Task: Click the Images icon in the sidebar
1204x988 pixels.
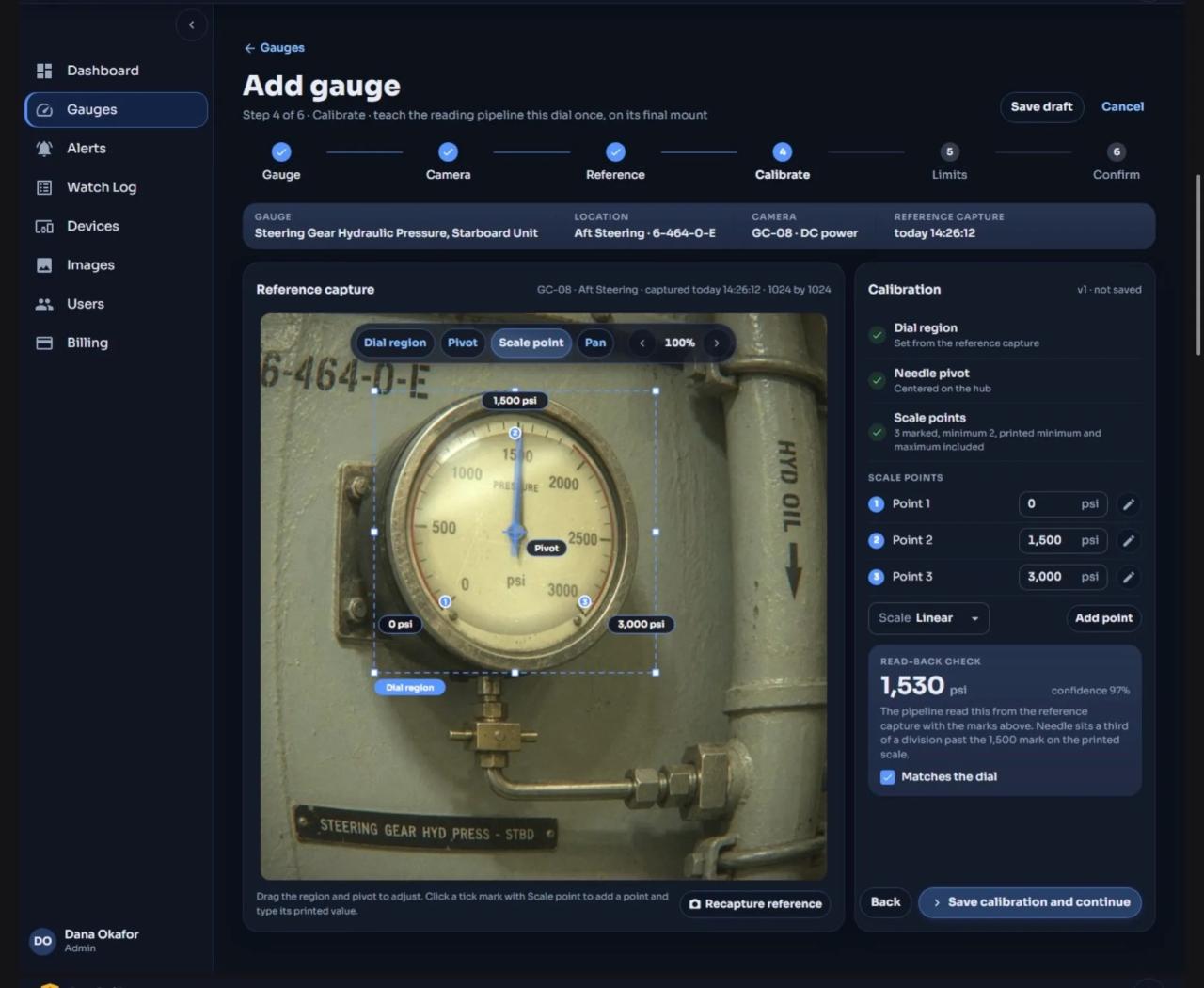Action: coord(44,265)
